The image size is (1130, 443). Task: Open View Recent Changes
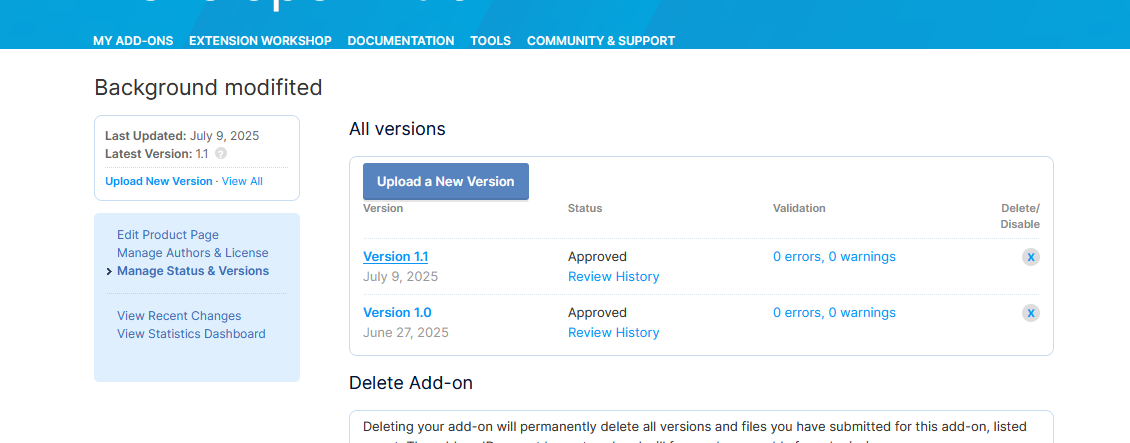tap(179, 316)
